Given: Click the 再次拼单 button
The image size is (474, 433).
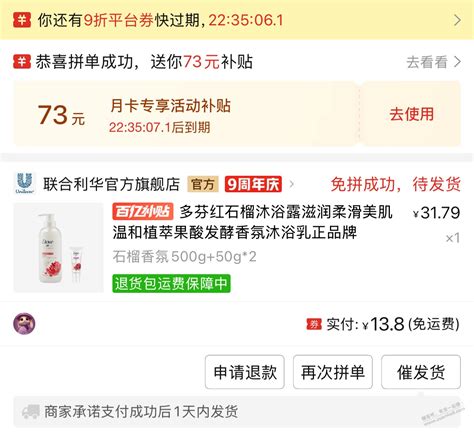Looking at the screenshot, I should [x=333, y=372].
